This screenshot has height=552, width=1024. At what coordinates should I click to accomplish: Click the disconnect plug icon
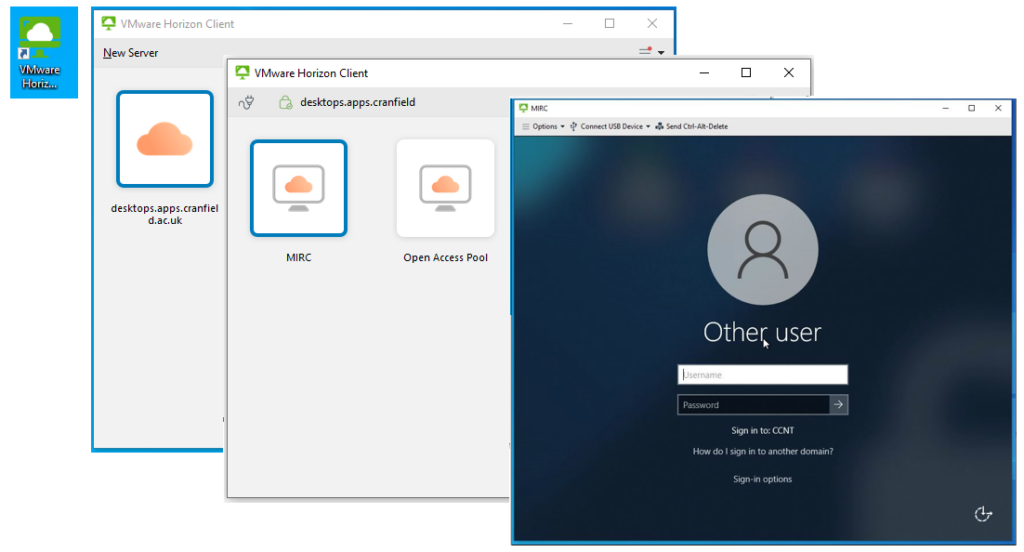(x=246, y=102)
